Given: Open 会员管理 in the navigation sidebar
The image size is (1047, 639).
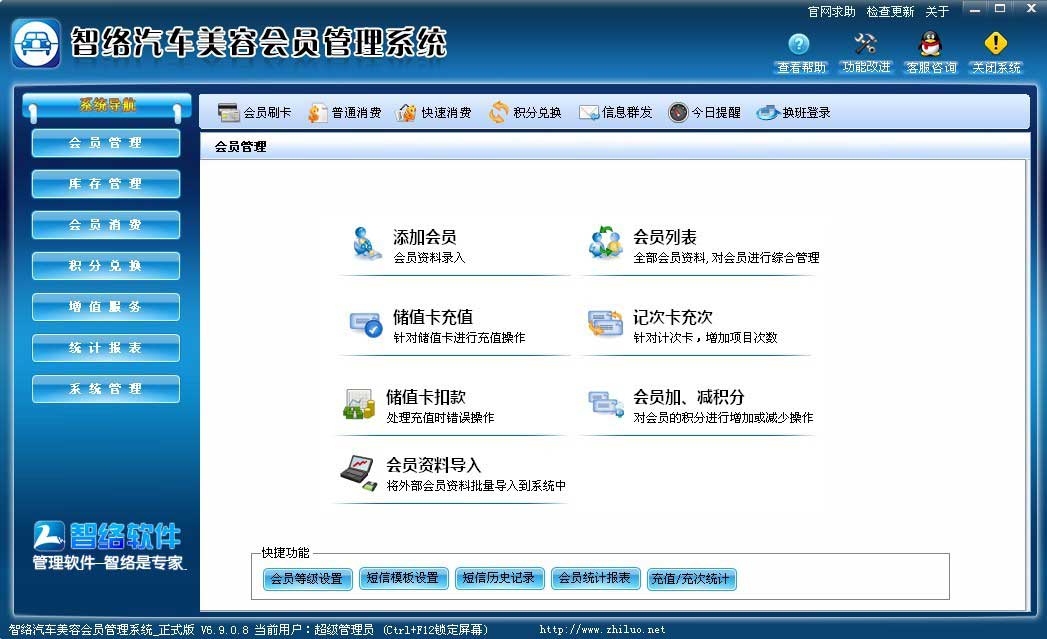Looking at the screenshot, I should tap(106, 143).
